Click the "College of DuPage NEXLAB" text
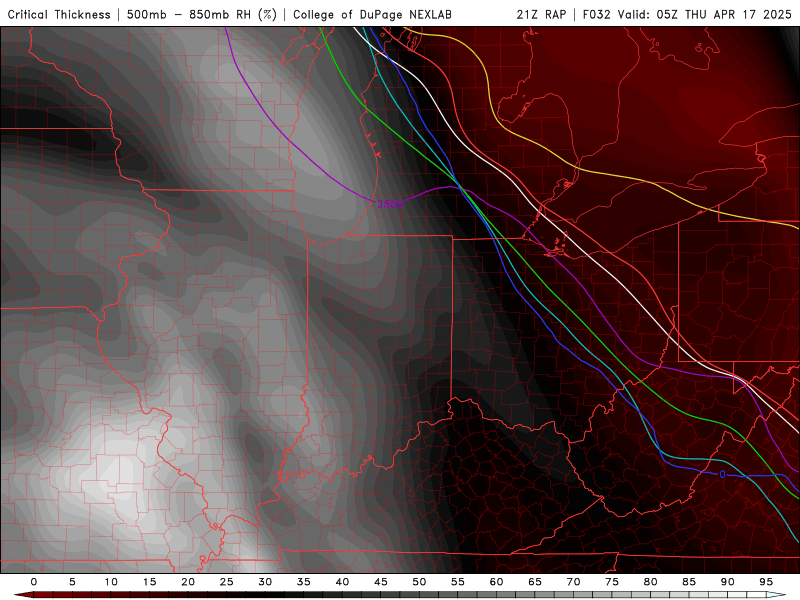The image size is (800, 600). coord(372,14)
